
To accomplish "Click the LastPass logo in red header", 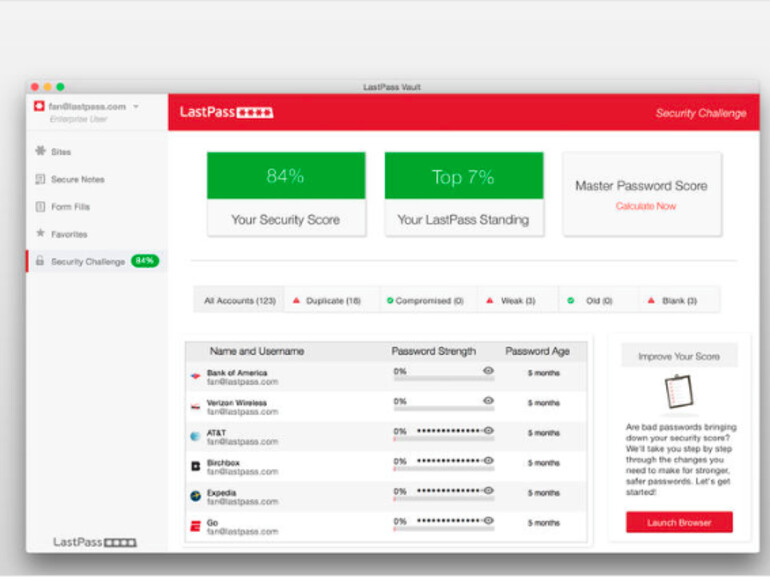I will (226, 112).
